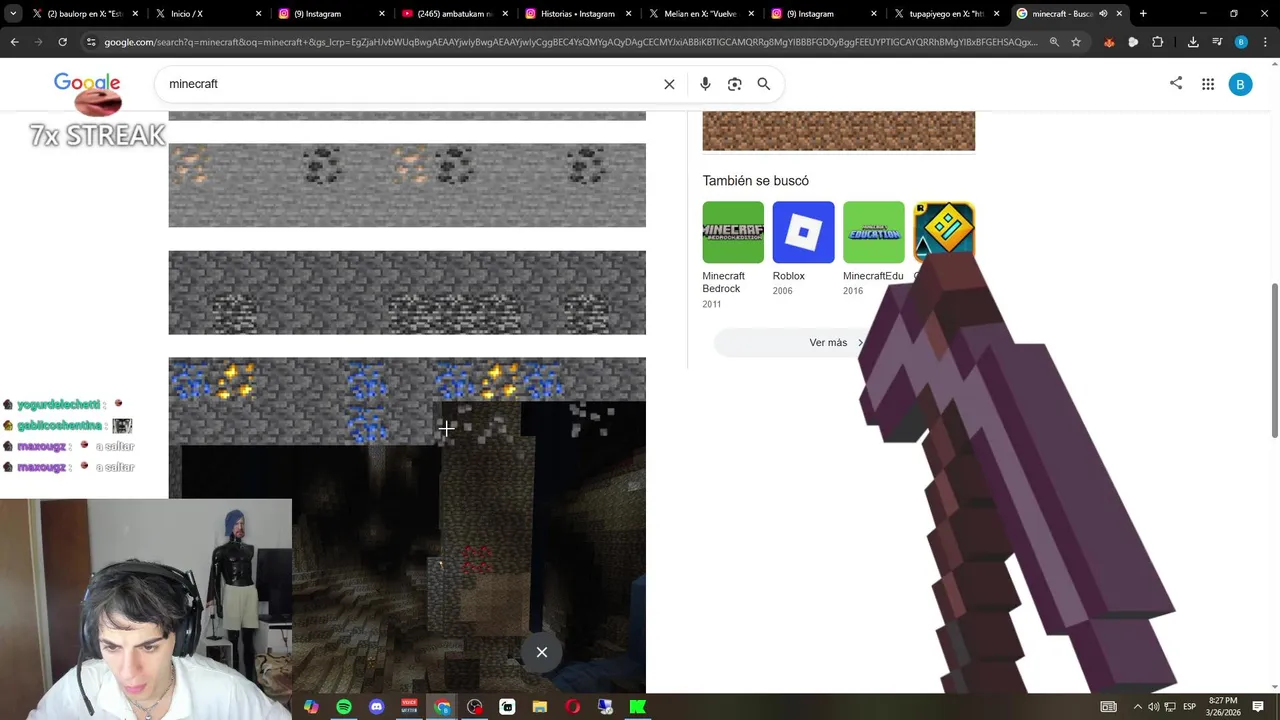Open the Chrome extensions menu

tap(1157, 42)
